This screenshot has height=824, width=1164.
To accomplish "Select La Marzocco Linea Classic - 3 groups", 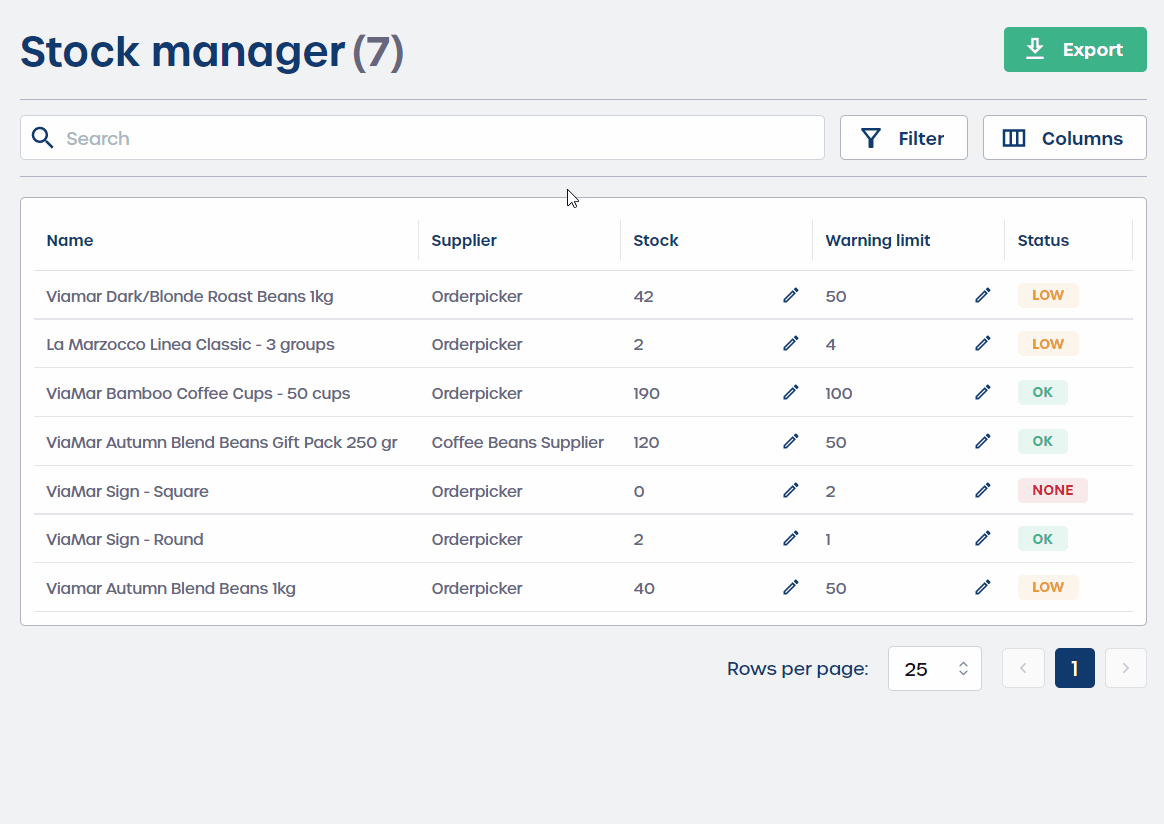I will click(190, 344).
